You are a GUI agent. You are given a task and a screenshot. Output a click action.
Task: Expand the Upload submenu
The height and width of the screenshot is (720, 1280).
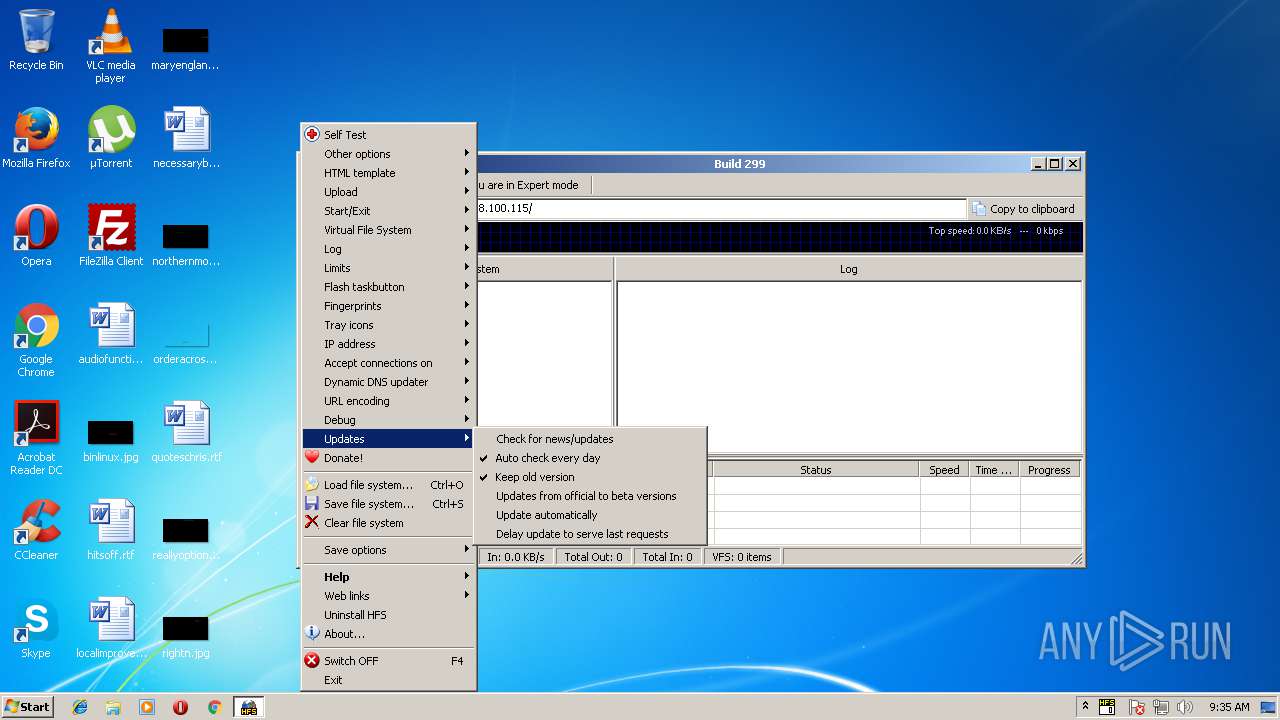coord(389,192)
